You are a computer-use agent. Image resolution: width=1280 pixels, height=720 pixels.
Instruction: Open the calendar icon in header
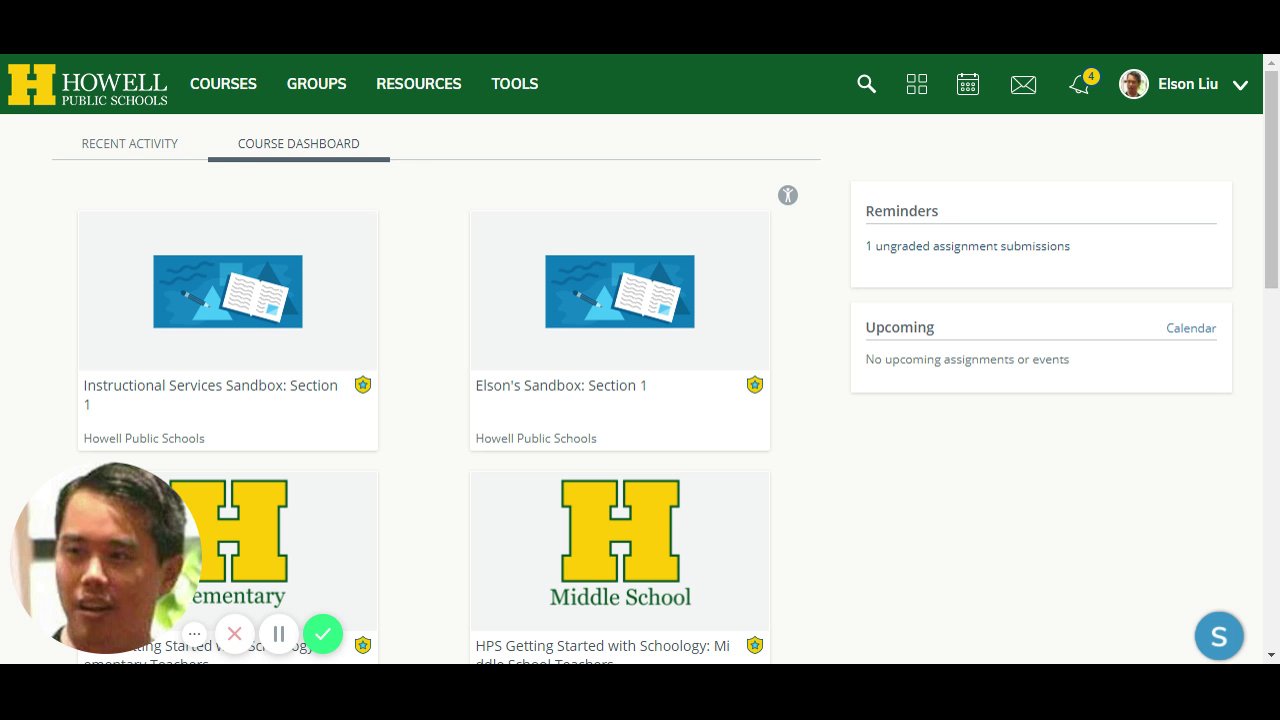click(x=968, y=84)
